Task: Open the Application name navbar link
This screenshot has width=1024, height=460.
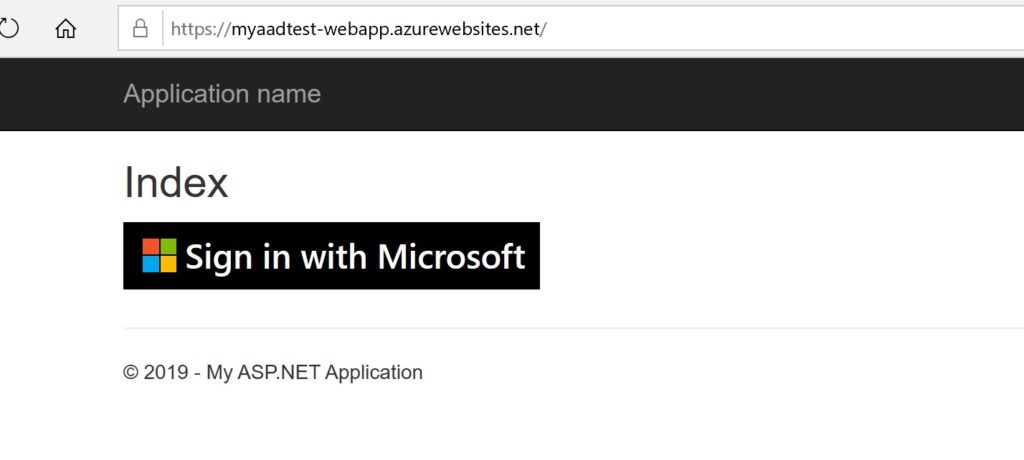Action: 222,94
